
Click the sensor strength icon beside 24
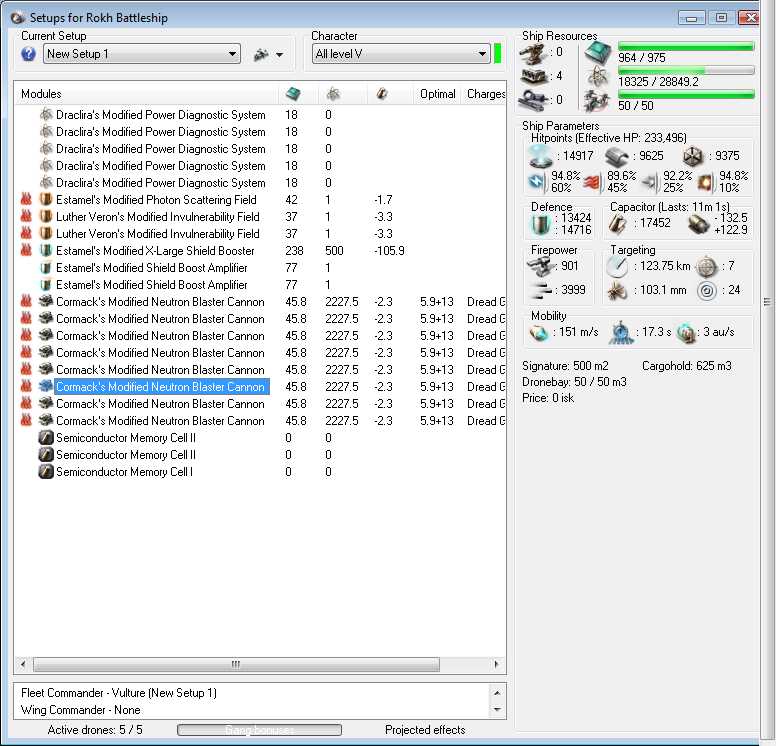click(x=707, y=291)
